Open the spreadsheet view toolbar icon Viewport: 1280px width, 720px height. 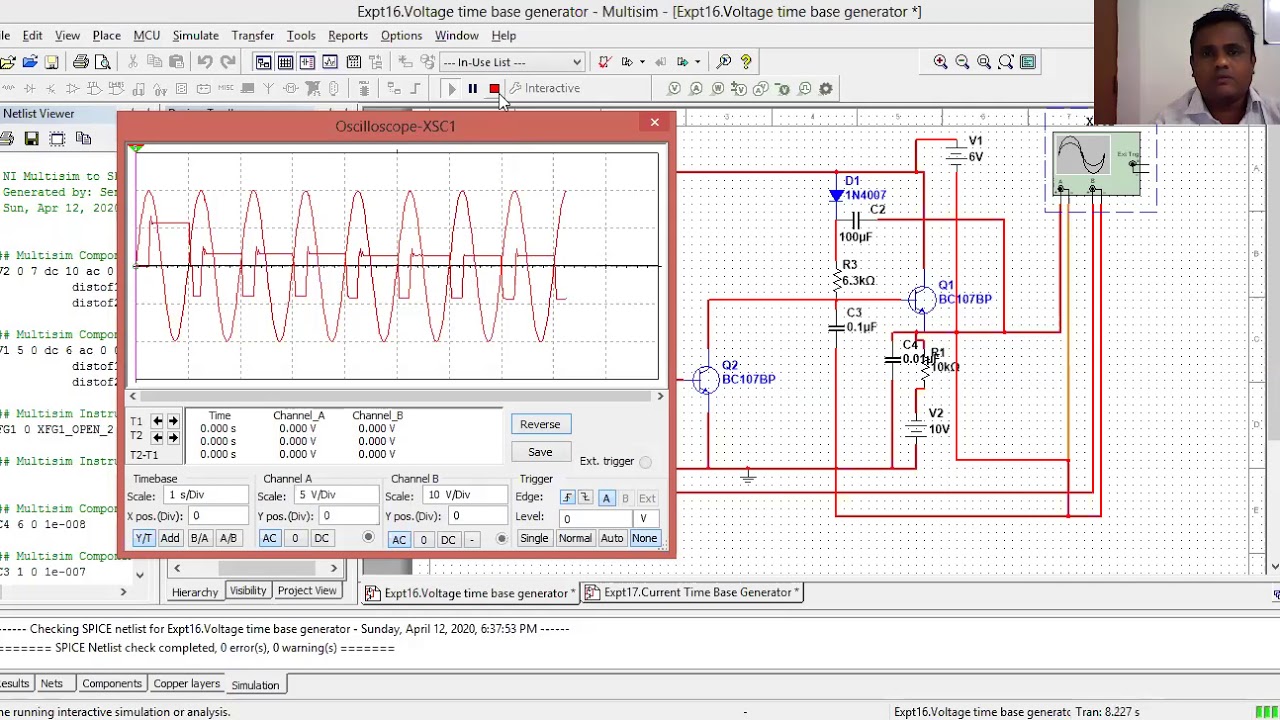point(285,62)
